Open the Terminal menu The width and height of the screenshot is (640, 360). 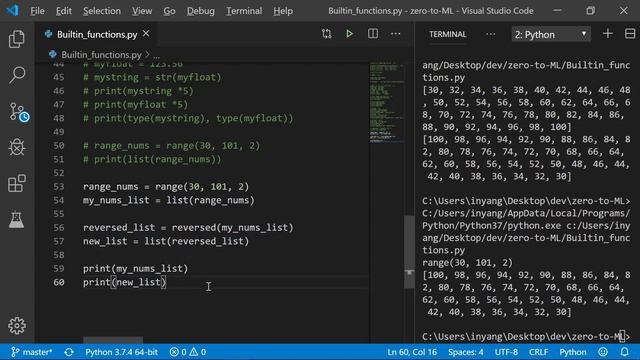244,11
